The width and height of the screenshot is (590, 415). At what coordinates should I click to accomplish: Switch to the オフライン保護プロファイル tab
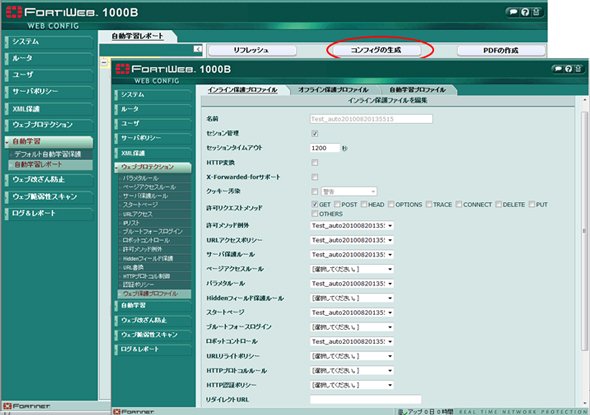333,90
